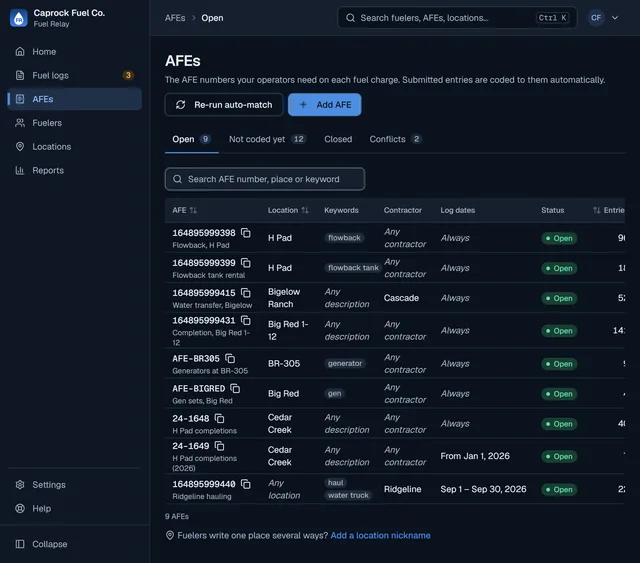Viewport: 640px width, 563px height.
Task: Sort by the Entries column
Action: point(609,210)
